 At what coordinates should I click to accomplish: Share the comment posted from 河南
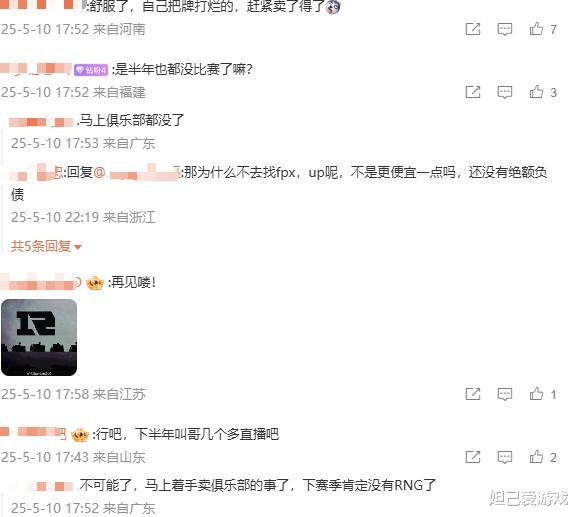click(473, 29)
